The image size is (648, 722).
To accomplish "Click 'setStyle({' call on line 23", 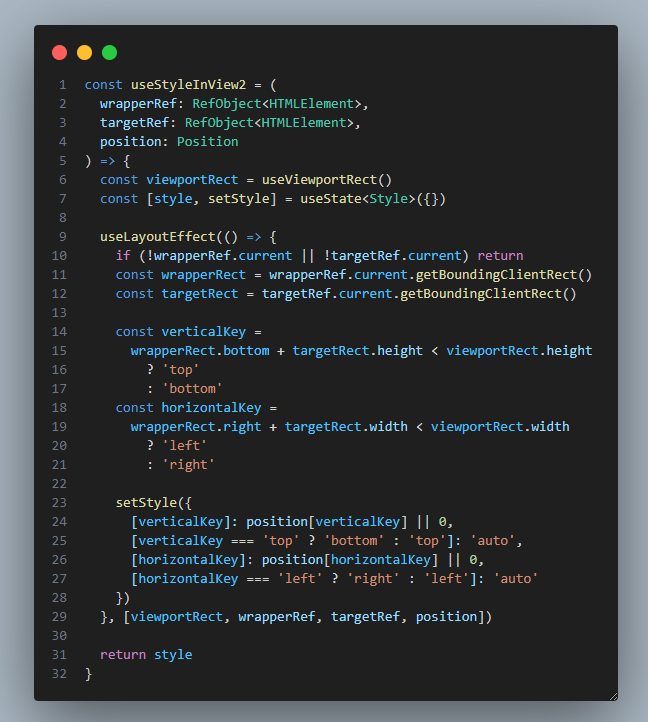I will [154, 503].
